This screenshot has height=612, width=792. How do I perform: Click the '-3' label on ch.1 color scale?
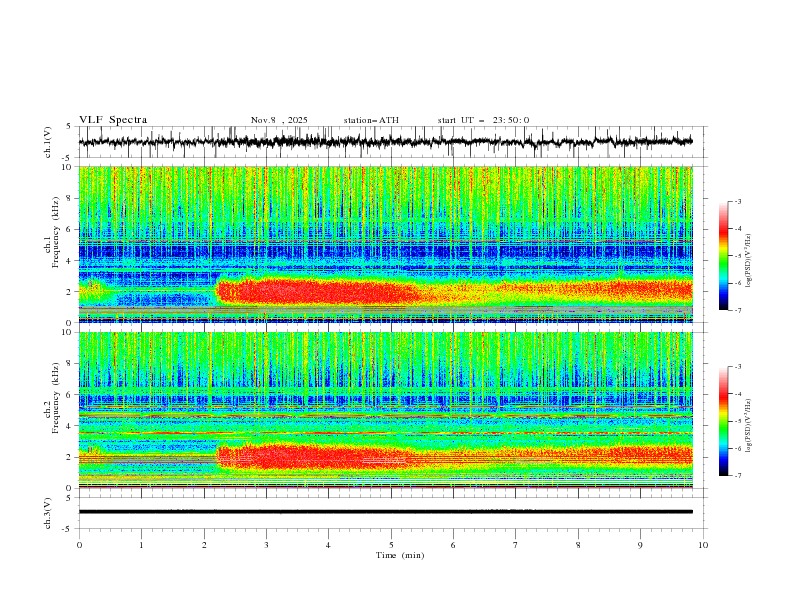tap(737, 201)
